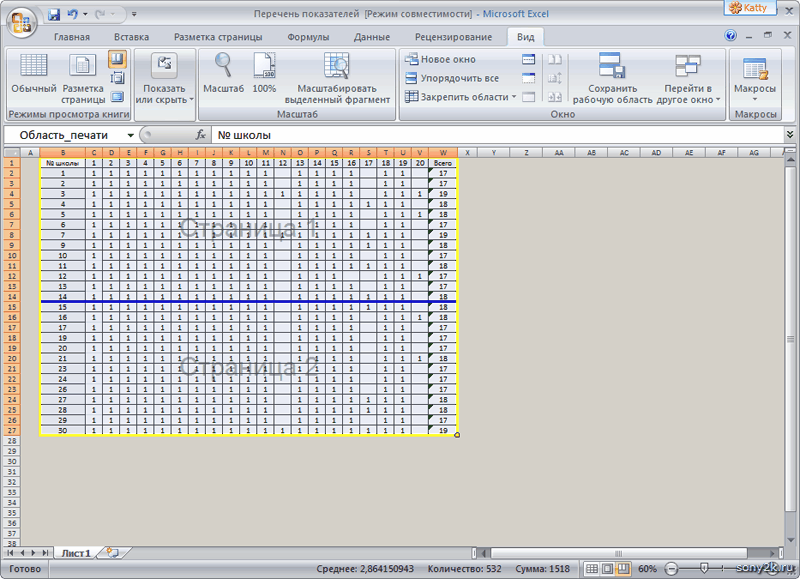This screenshot has width=800, height=579.
Task: Click view side by side icon
Action: click(x=555, y=60)
